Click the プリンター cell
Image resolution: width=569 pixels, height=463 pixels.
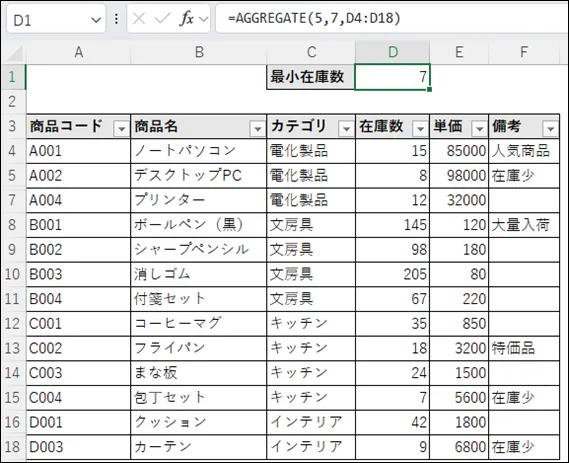198,200
